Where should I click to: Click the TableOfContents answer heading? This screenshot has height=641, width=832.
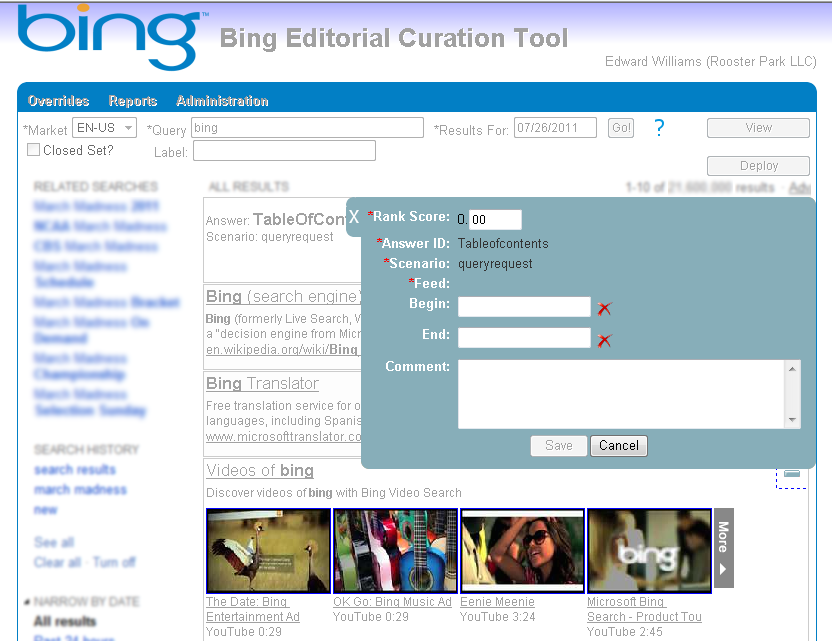(x=299, y=219)
